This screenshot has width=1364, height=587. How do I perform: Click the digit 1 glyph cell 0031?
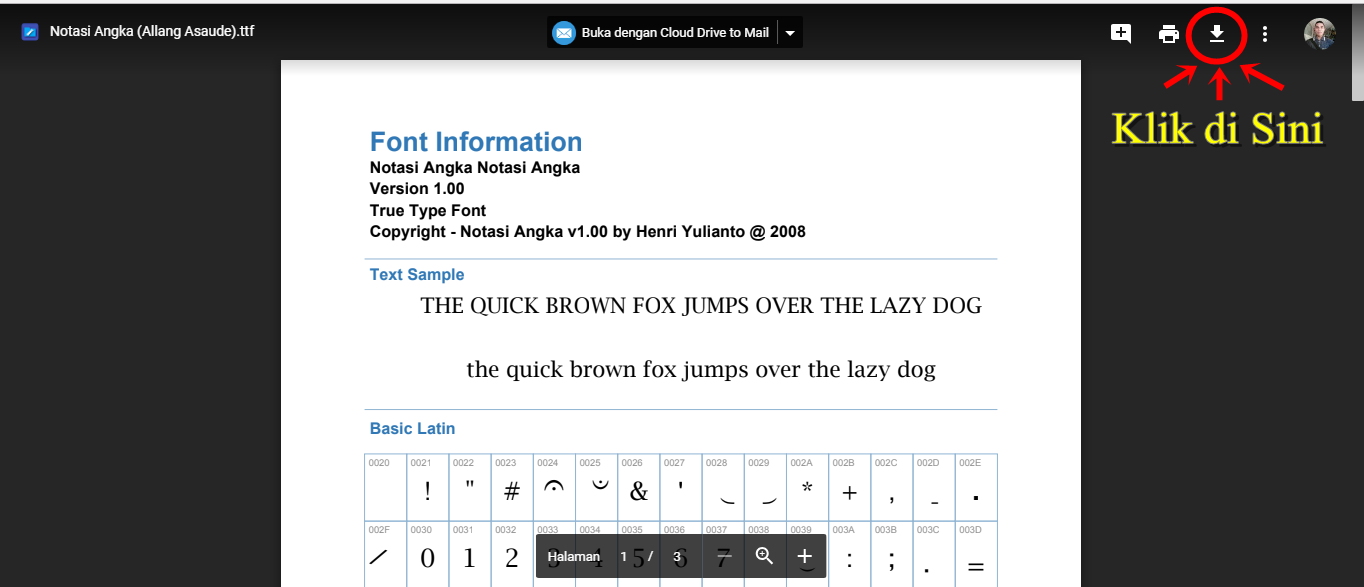coord(470,554)
